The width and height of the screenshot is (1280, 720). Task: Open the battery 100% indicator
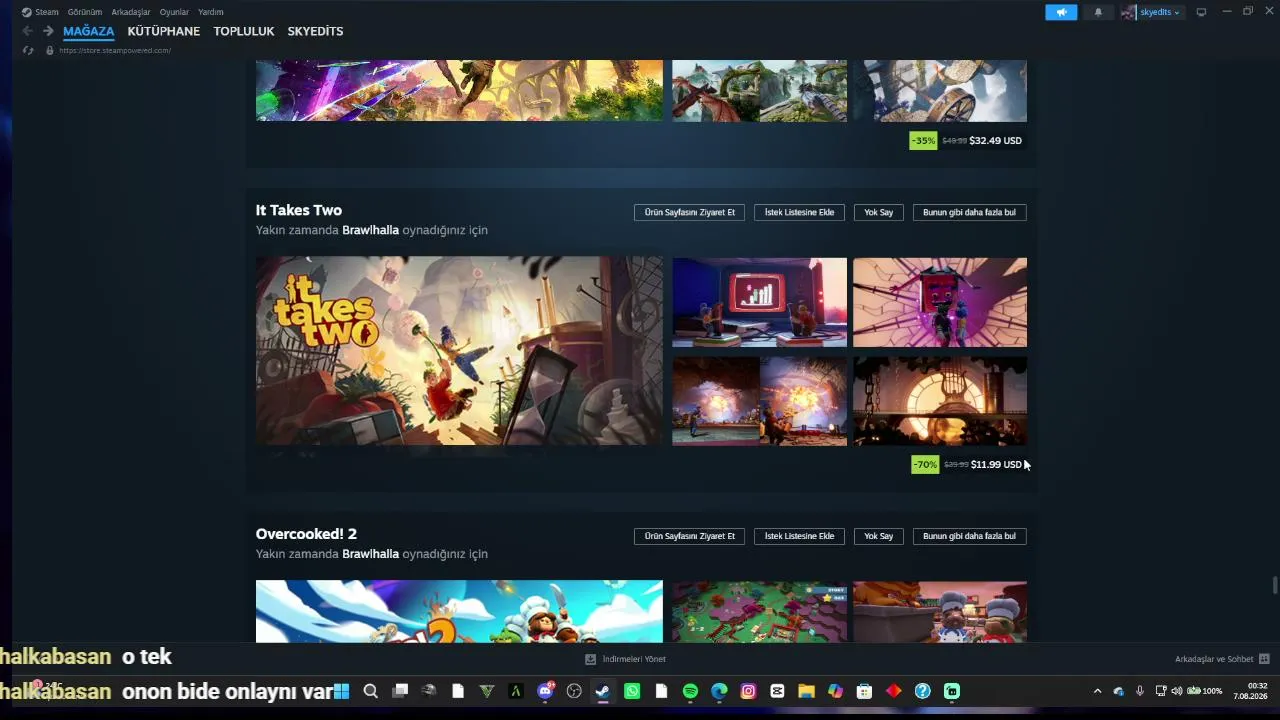(x=1204, y=691)
